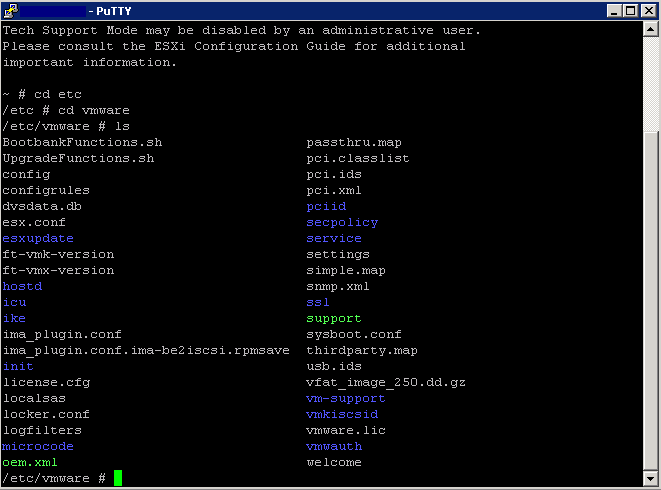Click the passthru.map file name
The width and height of the screenshot is (661, 490).
(354, 143)
